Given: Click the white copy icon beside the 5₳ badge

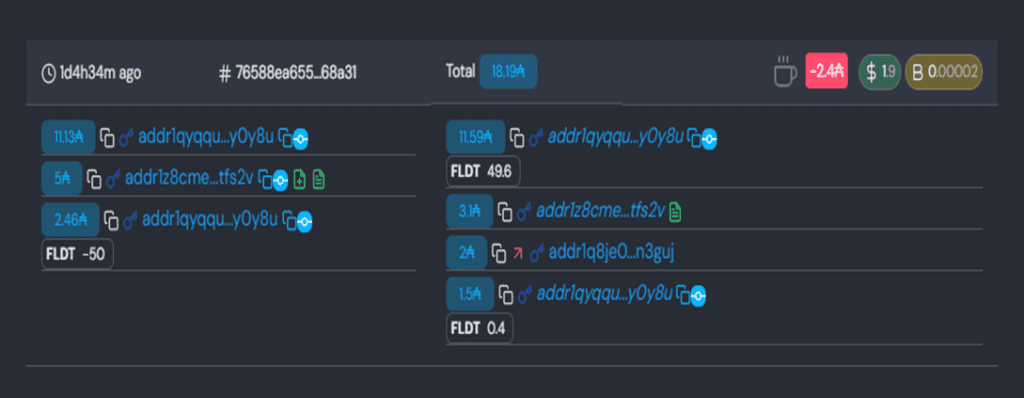Looking at the screenshot, I should click(x=95, y=178).
